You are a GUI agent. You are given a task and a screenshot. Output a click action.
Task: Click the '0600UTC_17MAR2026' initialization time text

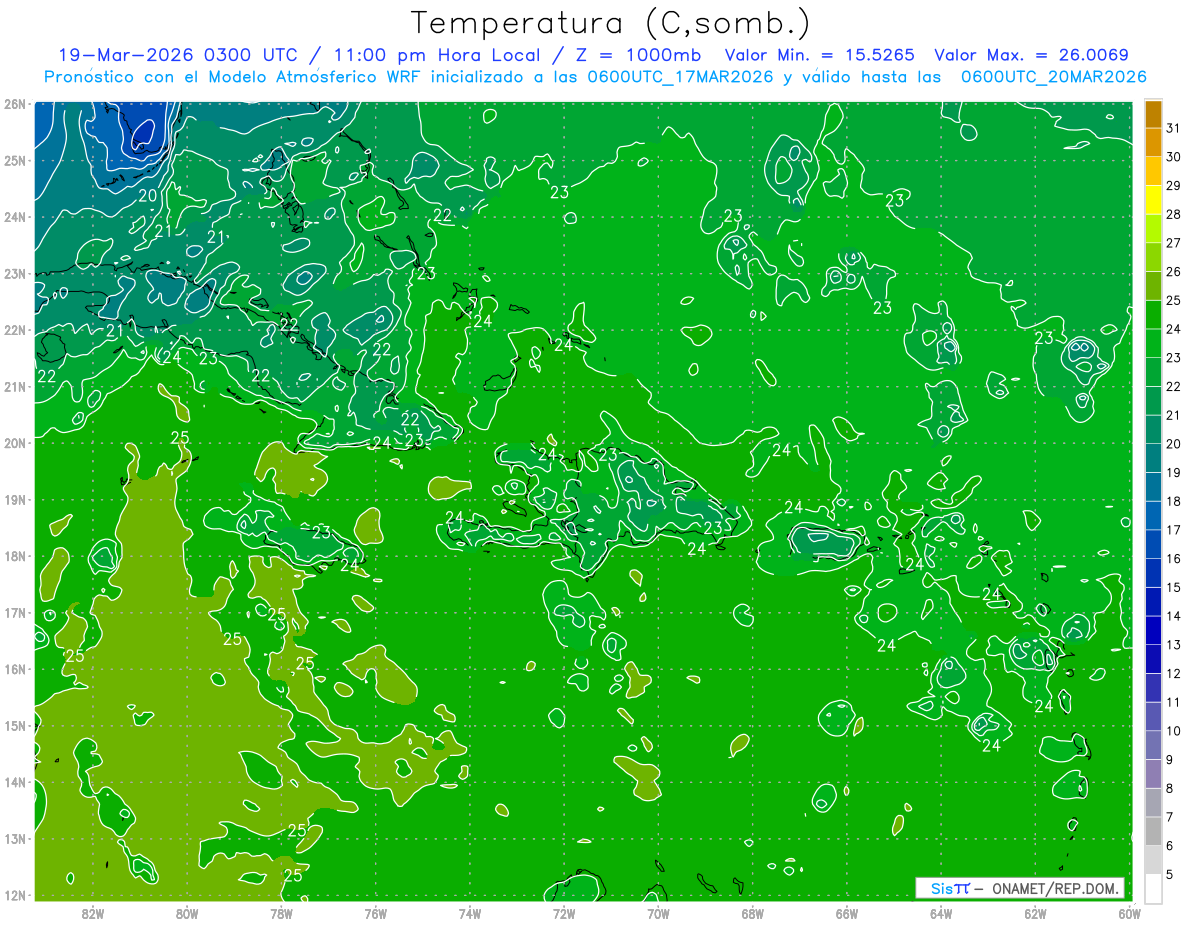(680, 77)
